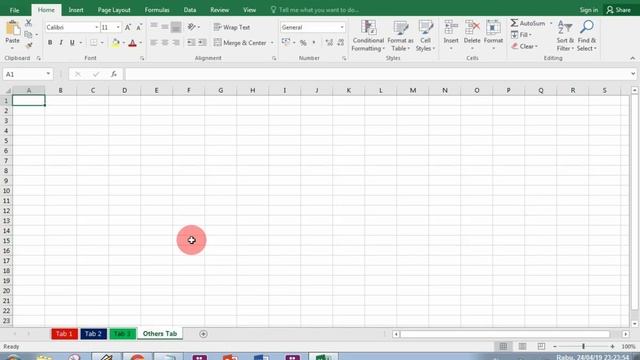640x360 pixels.
Task: Click the Format Painter brush icon
Action: pyautogui.click(x=29, y=45)
